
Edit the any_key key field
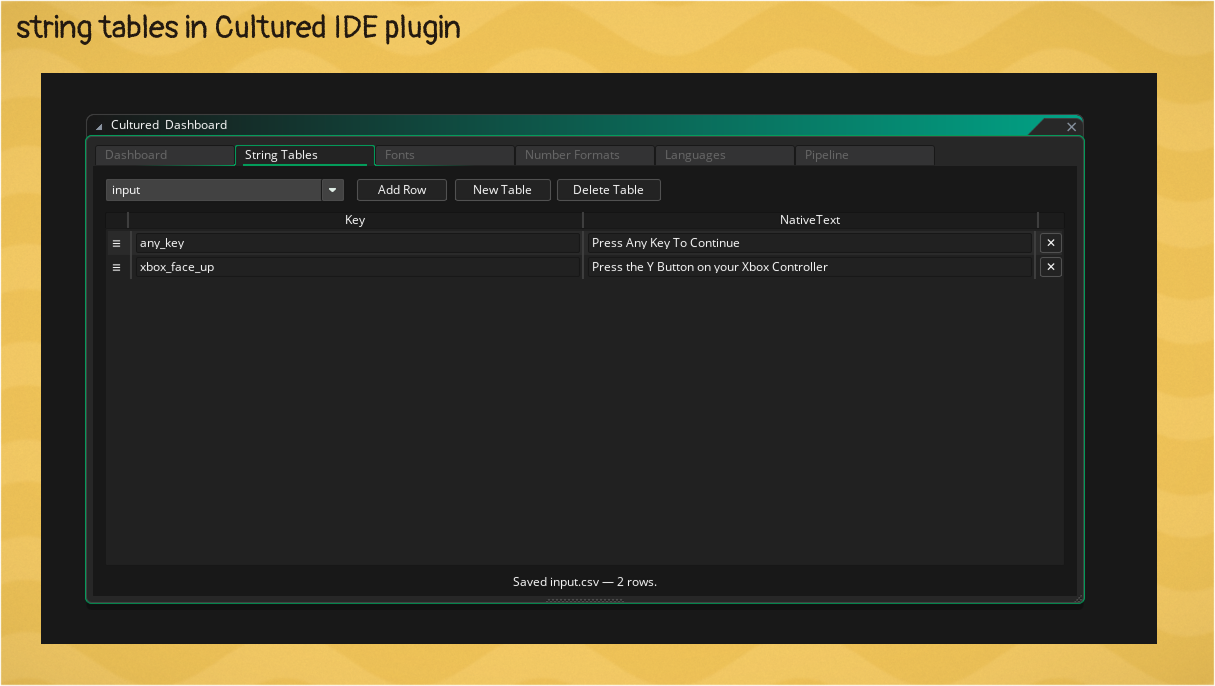(x=357, y=243)
